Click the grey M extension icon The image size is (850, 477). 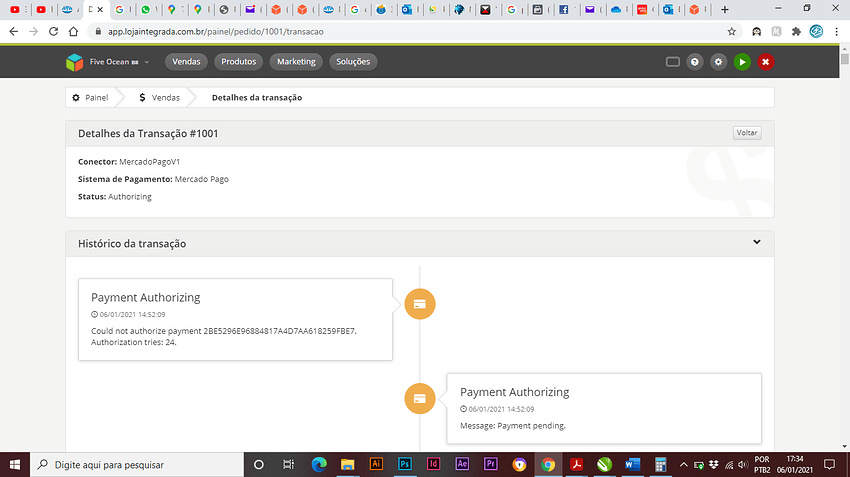pos(776,31)
